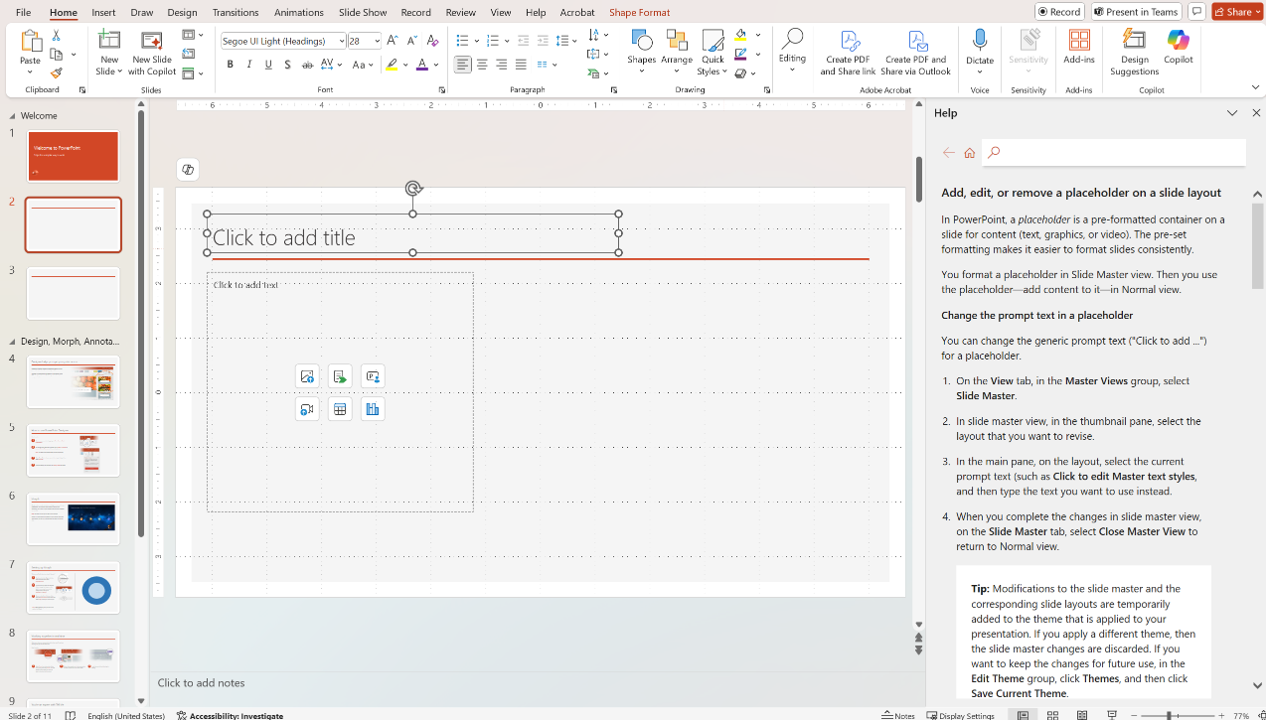Toggle bold formatting
The image size is (1266, 720).
point(230,65)
